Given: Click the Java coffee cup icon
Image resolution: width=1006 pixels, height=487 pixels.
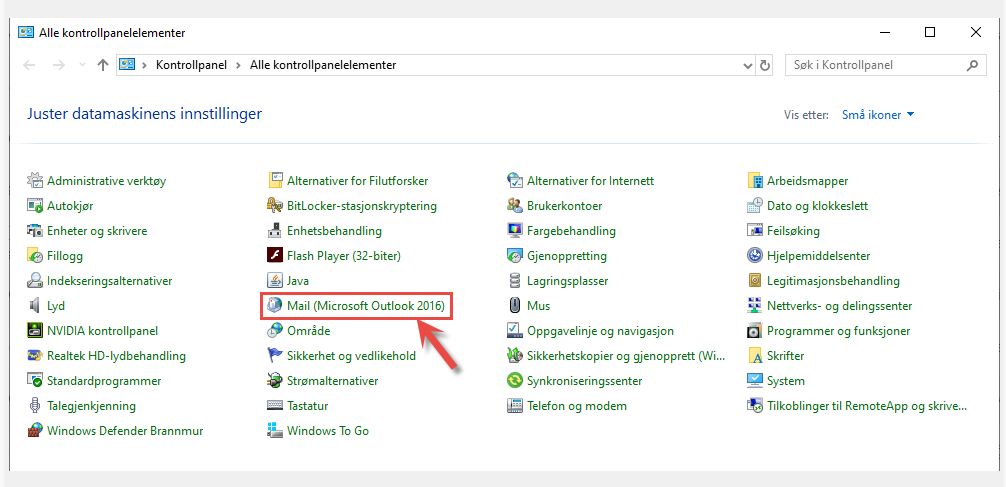Looking at the screenshot, I should (275, 281).
